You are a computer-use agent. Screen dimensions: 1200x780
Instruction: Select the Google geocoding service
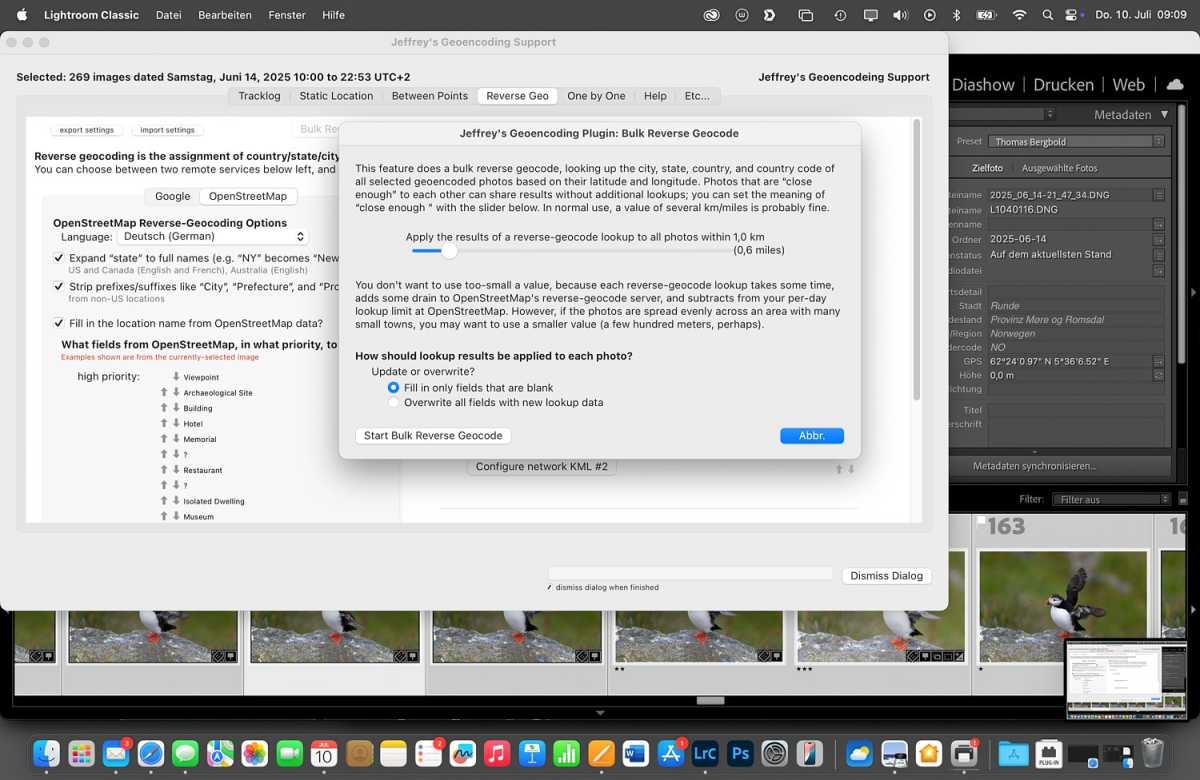[172, 196]
